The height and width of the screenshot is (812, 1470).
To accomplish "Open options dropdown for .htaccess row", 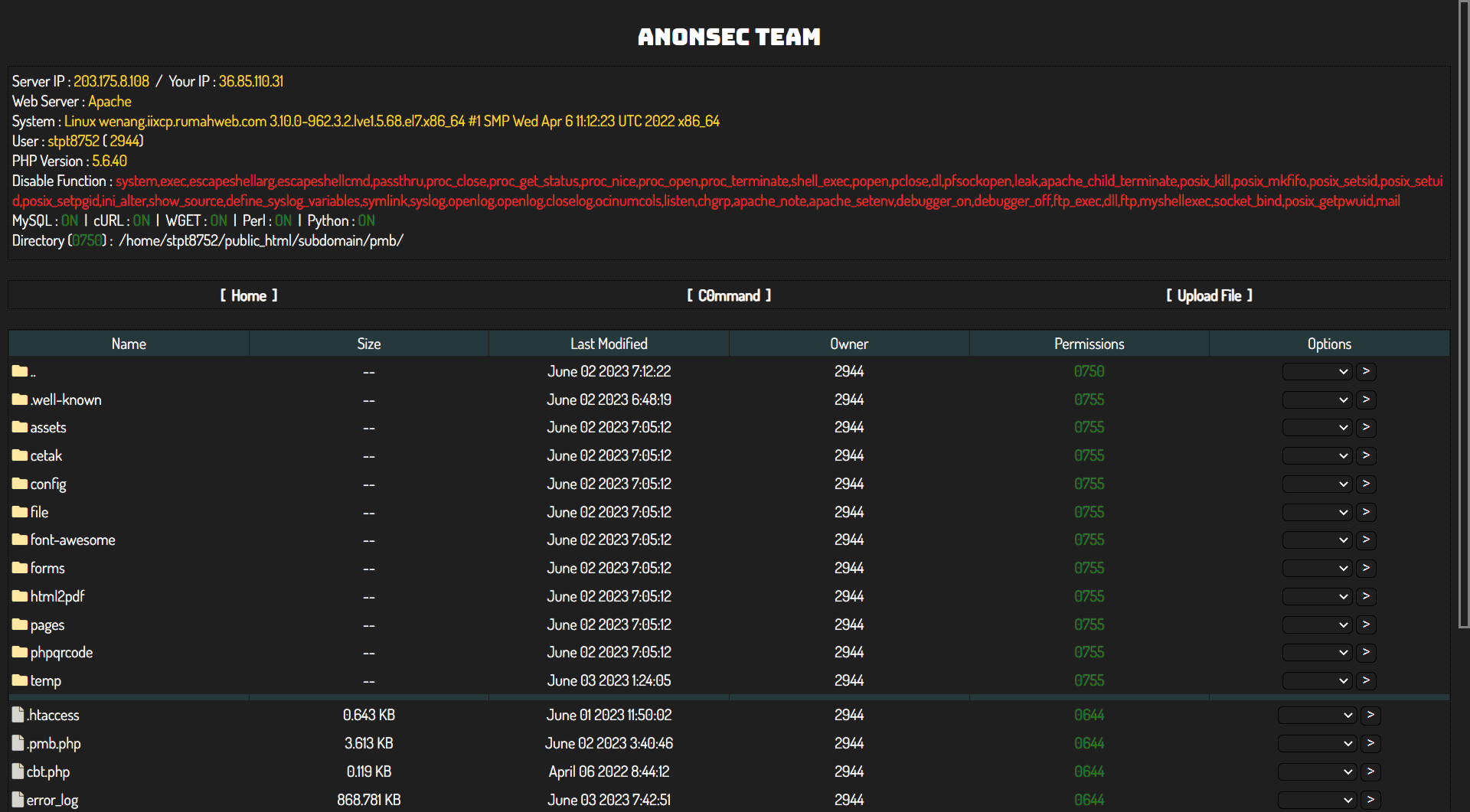I will click(x=1317, y=715).
